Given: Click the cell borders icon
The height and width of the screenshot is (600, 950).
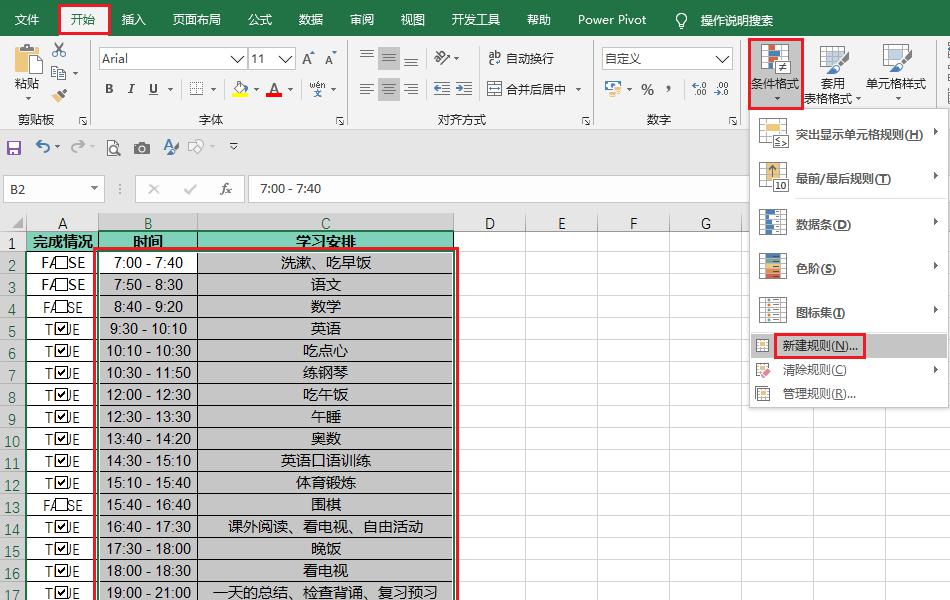Looking at the screenshot, I should 196,89.
